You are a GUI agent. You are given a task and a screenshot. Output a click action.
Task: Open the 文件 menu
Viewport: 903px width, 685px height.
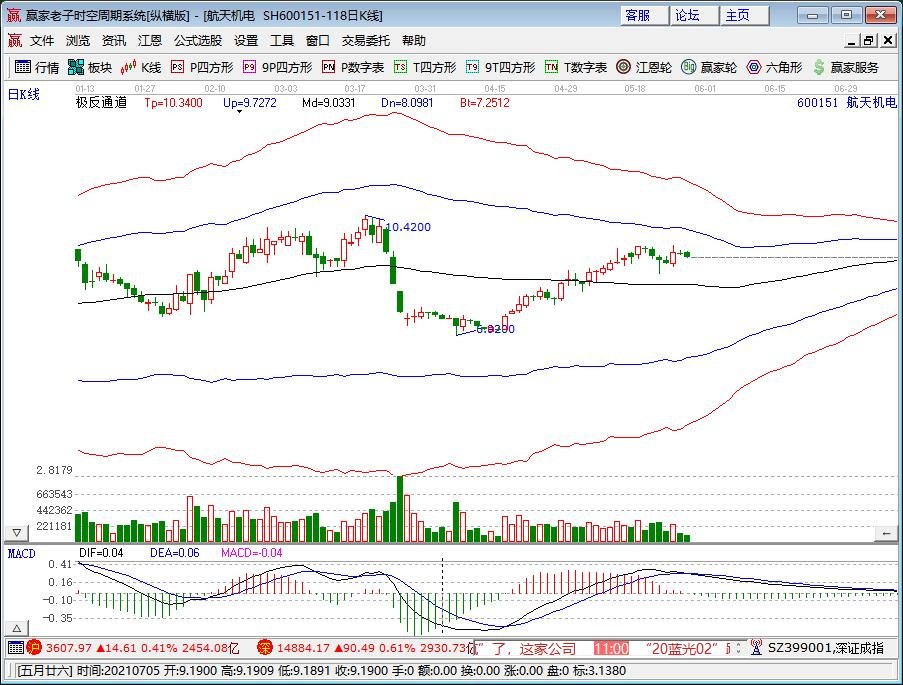(x=42, y=40)
